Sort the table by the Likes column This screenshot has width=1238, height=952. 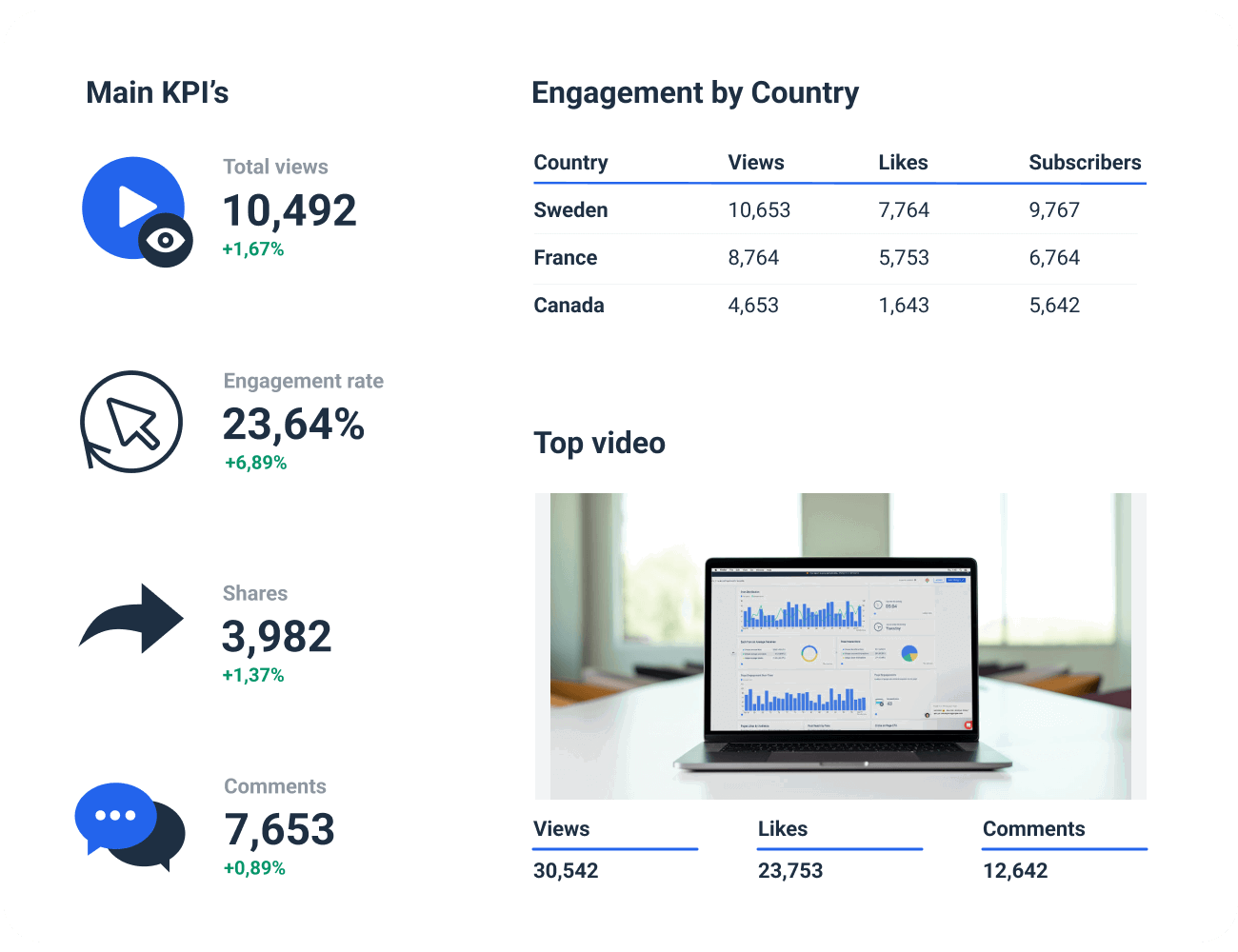(903, 162)
